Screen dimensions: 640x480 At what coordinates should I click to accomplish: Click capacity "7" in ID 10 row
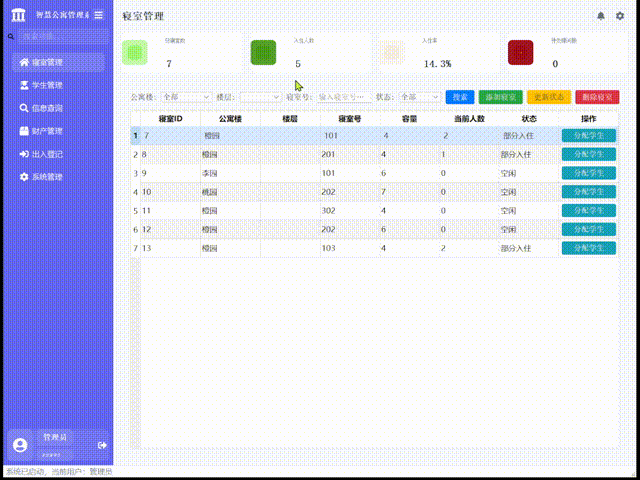click(410, 192)
